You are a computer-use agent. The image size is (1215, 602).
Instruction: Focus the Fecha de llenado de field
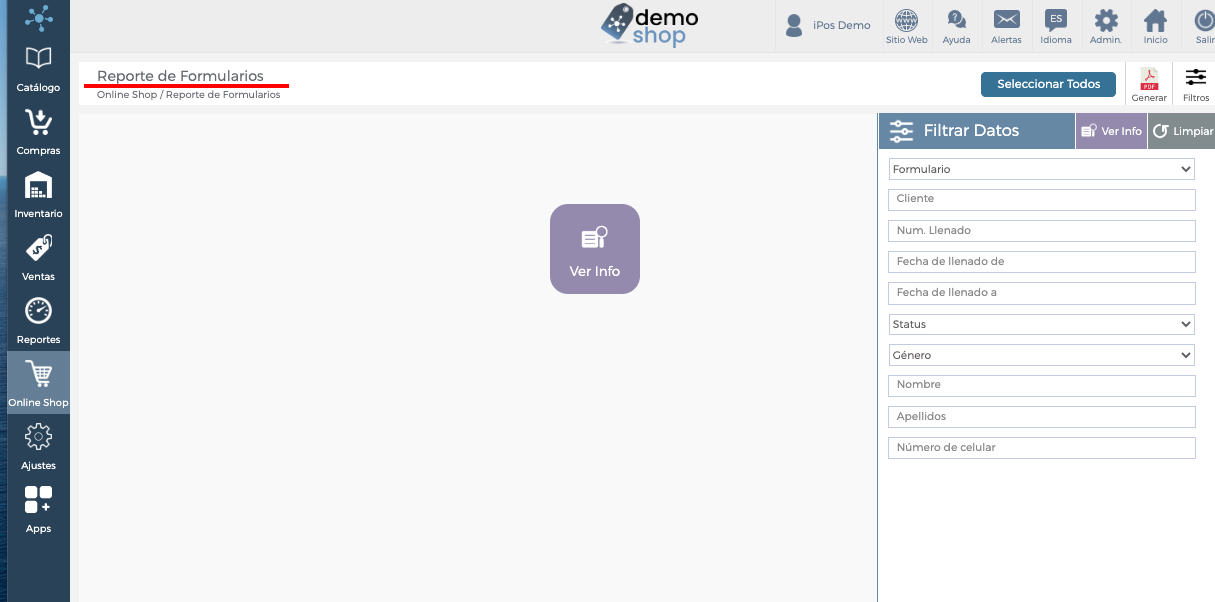coord(1042,262)
